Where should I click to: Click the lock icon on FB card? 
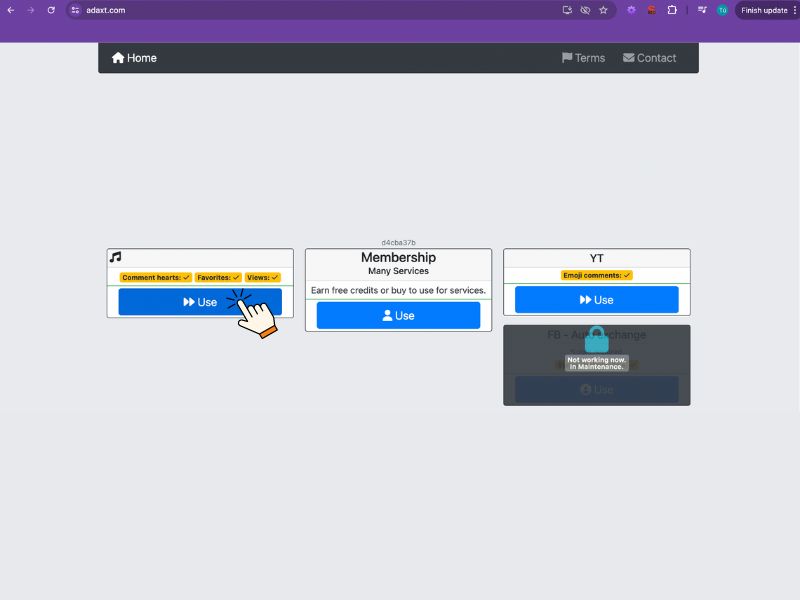point(597,340)
